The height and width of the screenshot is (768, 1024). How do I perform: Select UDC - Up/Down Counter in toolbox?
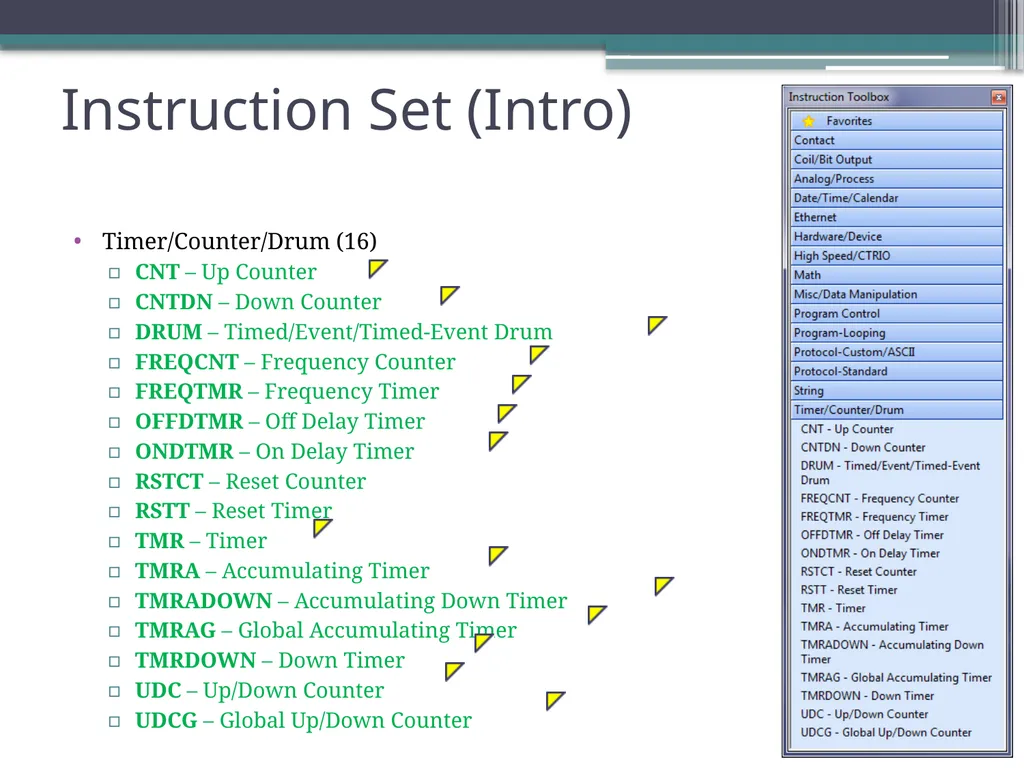point(864,714)
